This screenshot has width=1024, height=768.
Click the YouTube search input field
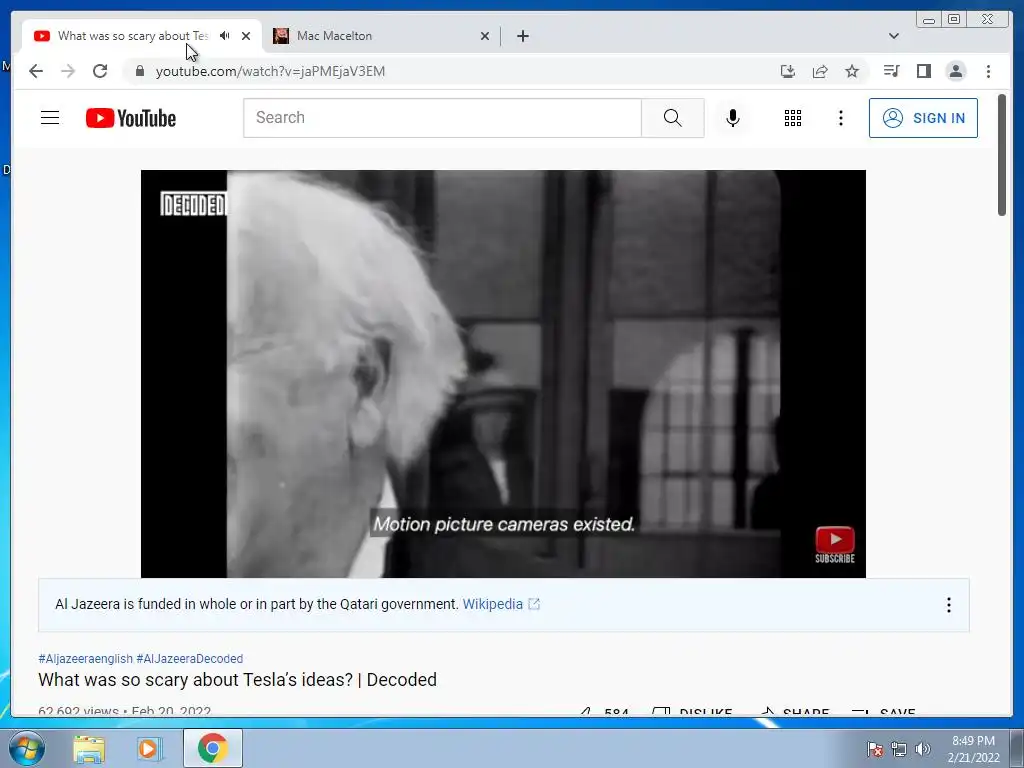442,118
